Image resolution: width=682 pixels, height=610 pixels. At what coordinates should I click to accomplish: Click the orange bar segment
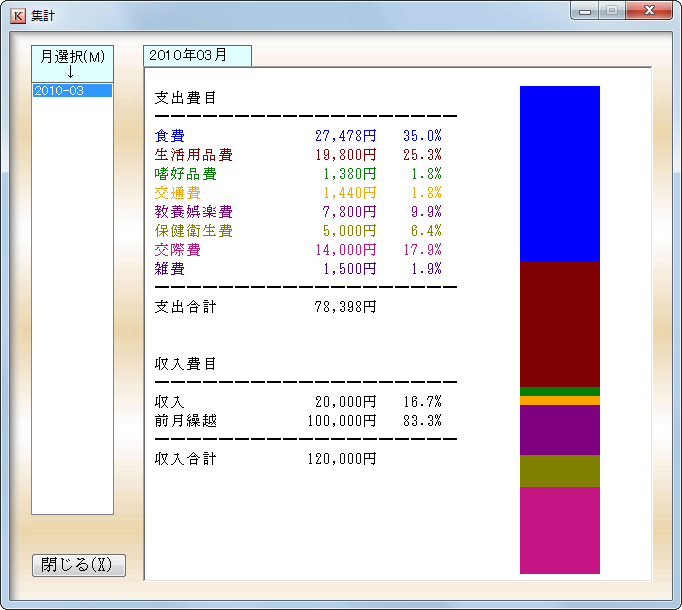[560, 400]
